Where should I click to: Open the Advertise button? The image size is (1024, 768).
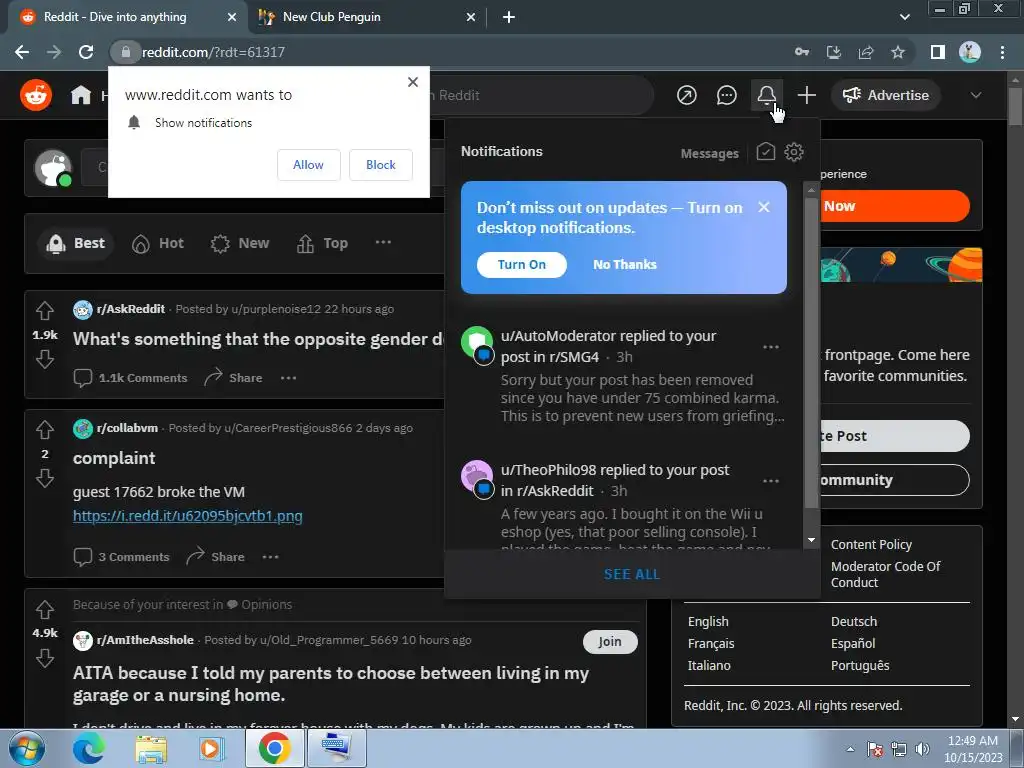tap(886, 95)
